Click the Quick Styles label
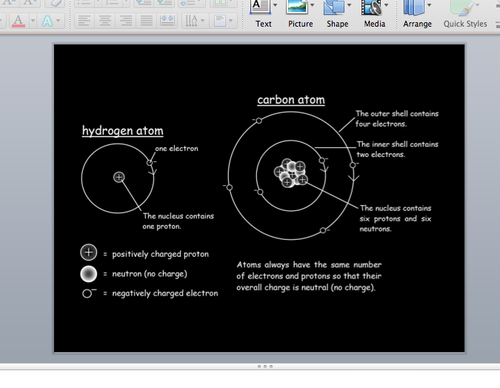 pyautogui.click(x=465, y=24)
